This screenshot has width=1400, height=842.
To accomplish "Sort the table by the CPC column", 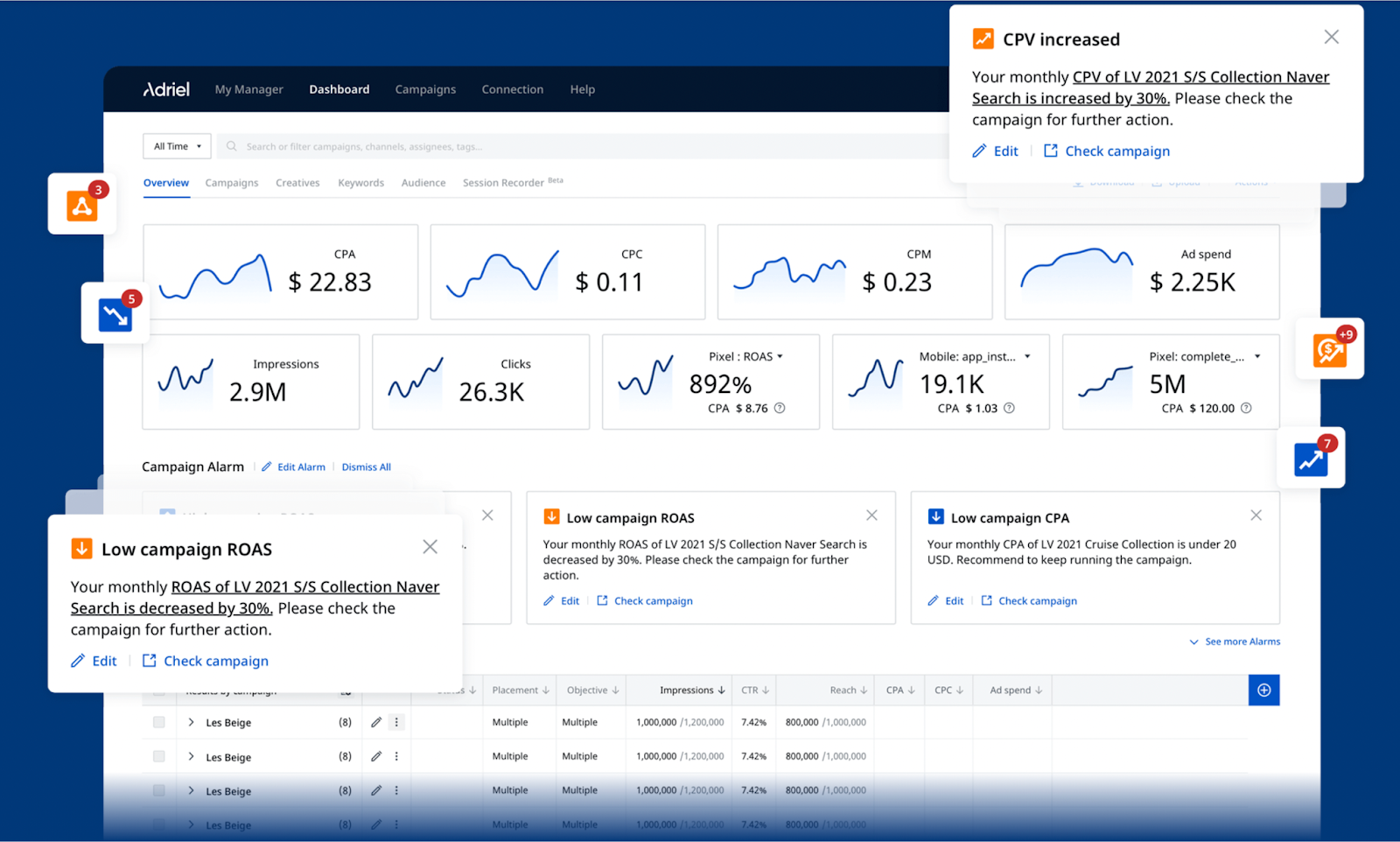I will [x=948, y=691].
